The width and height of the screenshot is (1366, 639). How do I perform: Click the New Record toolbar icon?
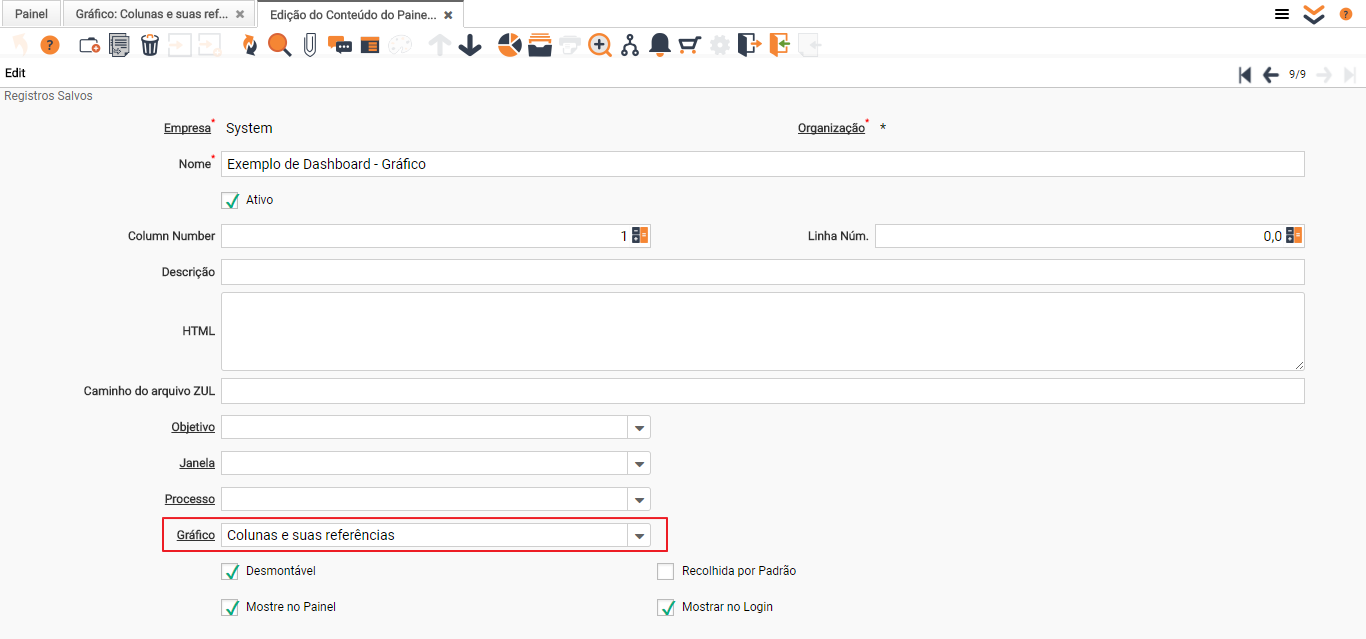(89, 45)
